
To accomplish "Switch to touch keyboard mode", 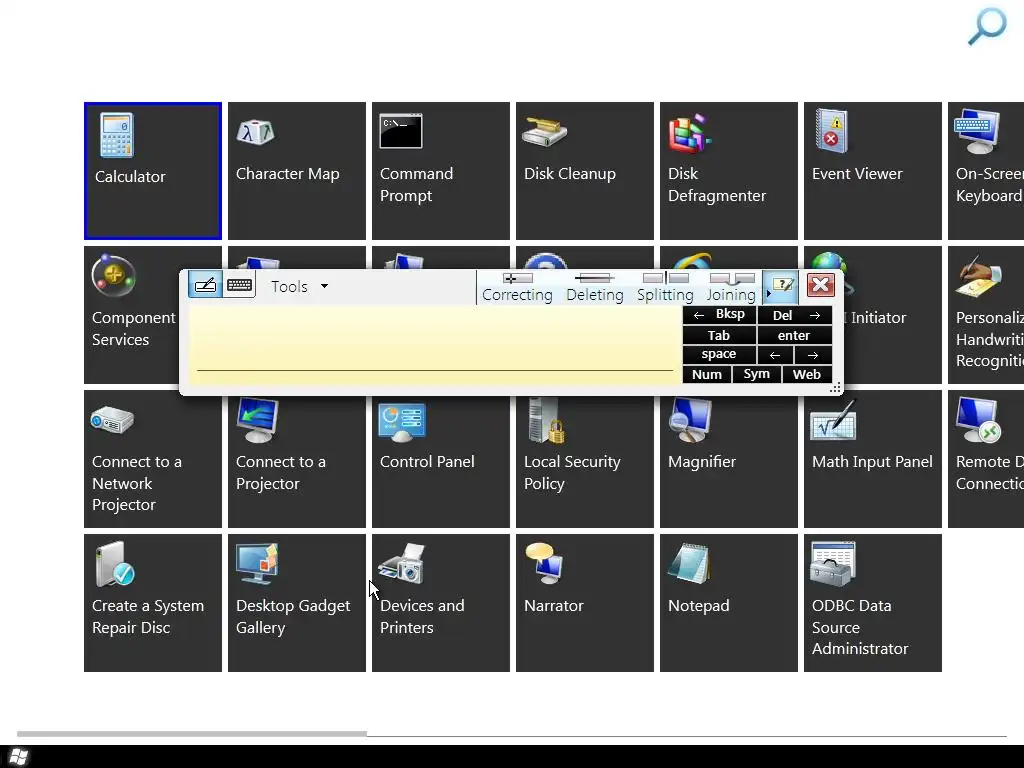I will click(240, 285).
